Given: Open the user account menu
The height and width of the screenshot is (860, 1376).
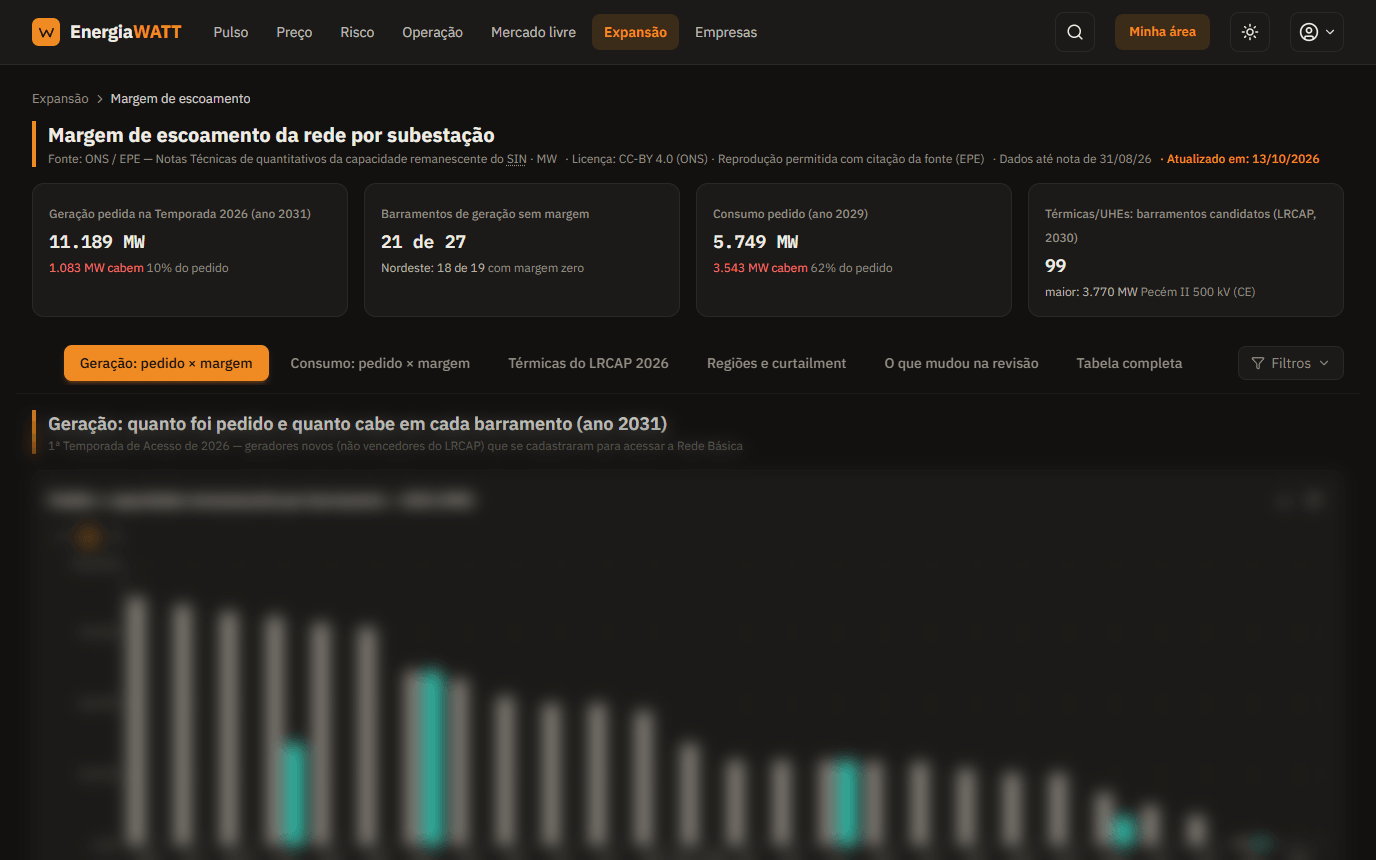Looking at the screenshot, I should [1316, 32].
